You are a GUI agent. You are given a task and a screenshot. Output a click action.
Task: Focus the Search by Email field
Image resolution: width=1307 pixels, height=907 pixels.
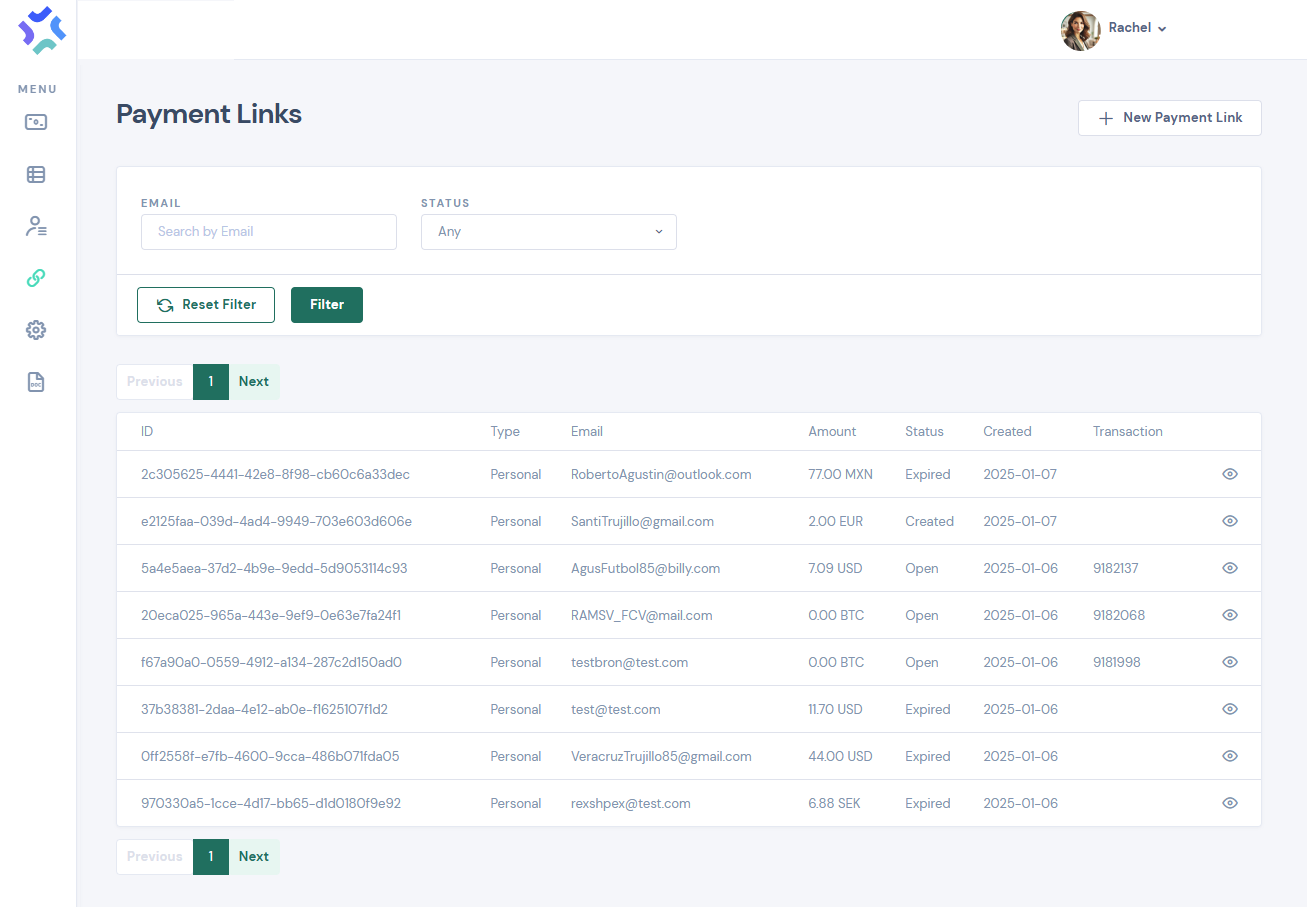point(268,232)
